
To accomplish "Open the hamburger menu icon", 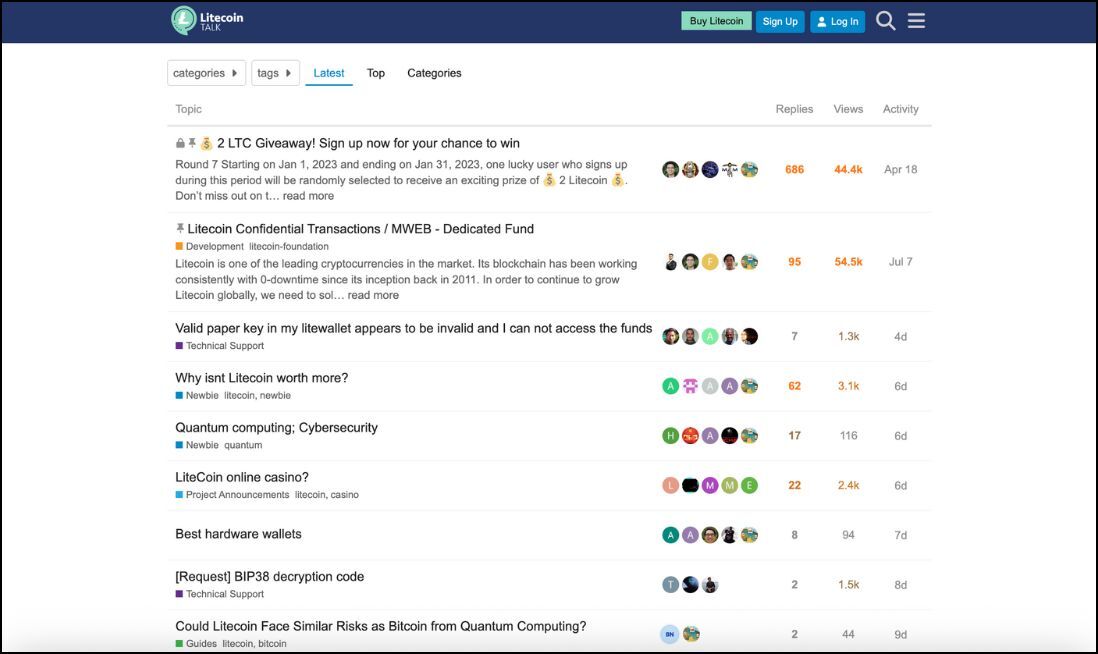I will (916, 21).
